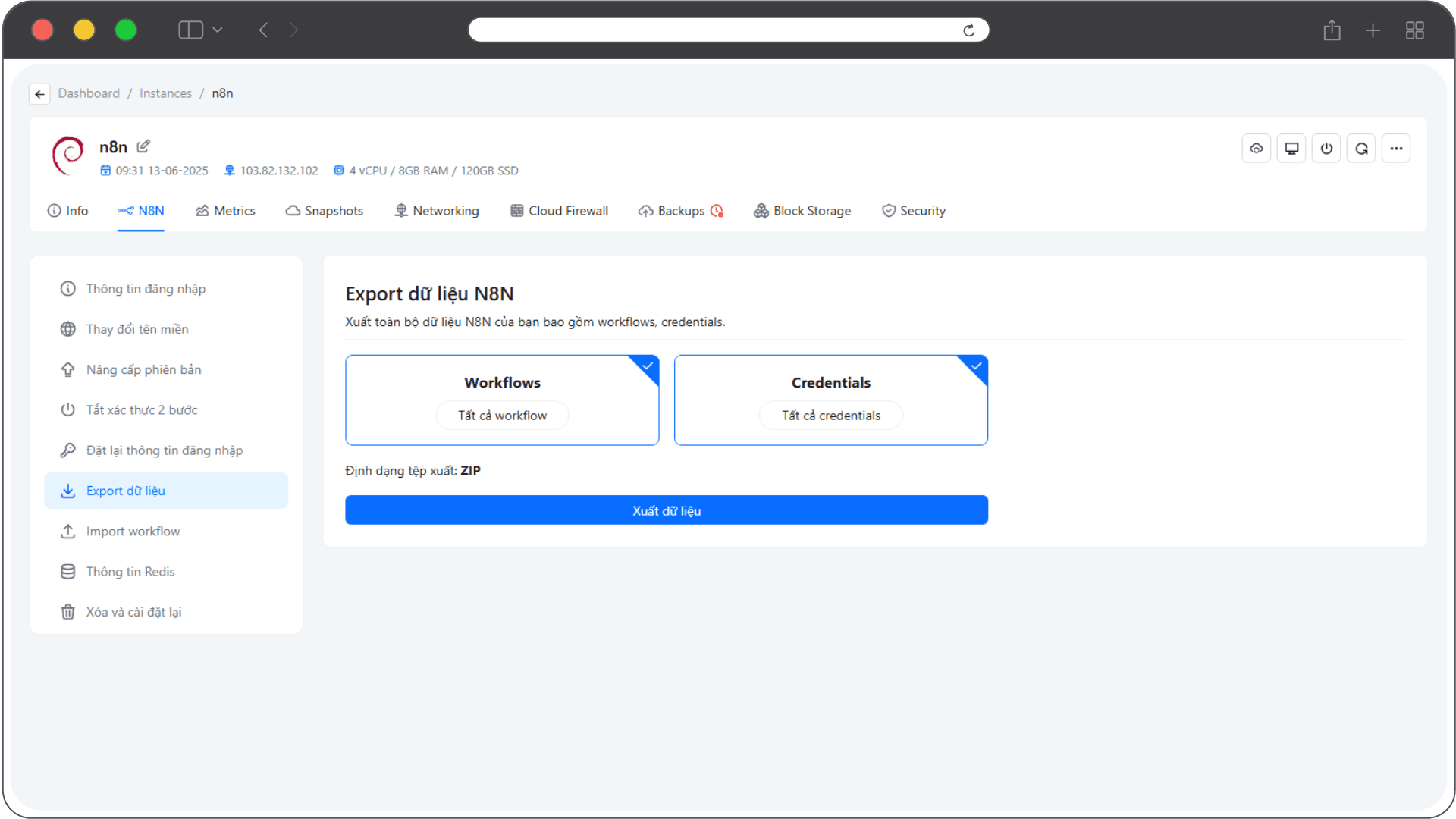
Task: Click the Export dữ liệu N8N heading
Action: pyautogui.click(x=429, y=293)
